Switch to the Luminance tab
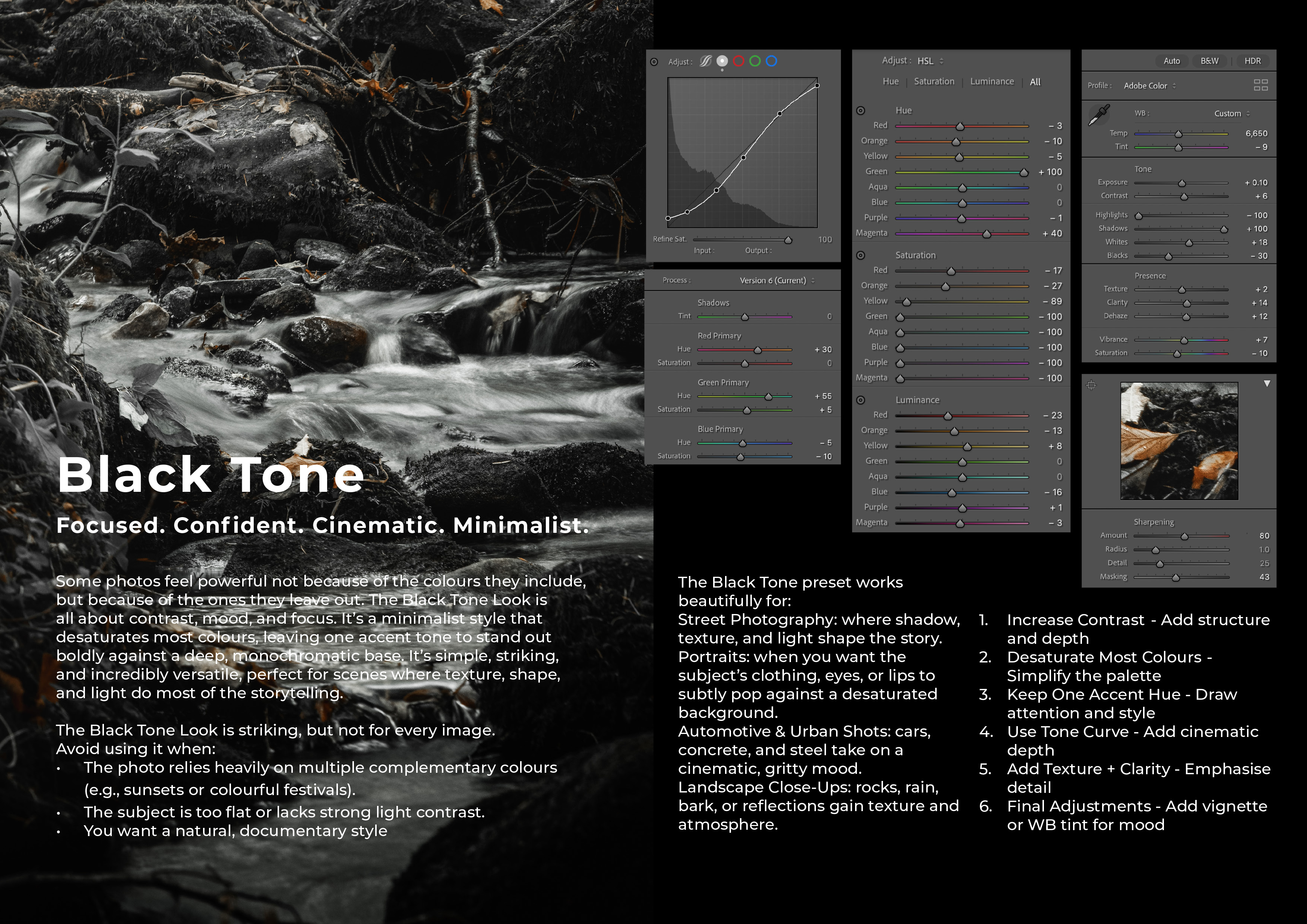Image resolution: width=1307 pixels, height=924 pixels. (992, 82)
